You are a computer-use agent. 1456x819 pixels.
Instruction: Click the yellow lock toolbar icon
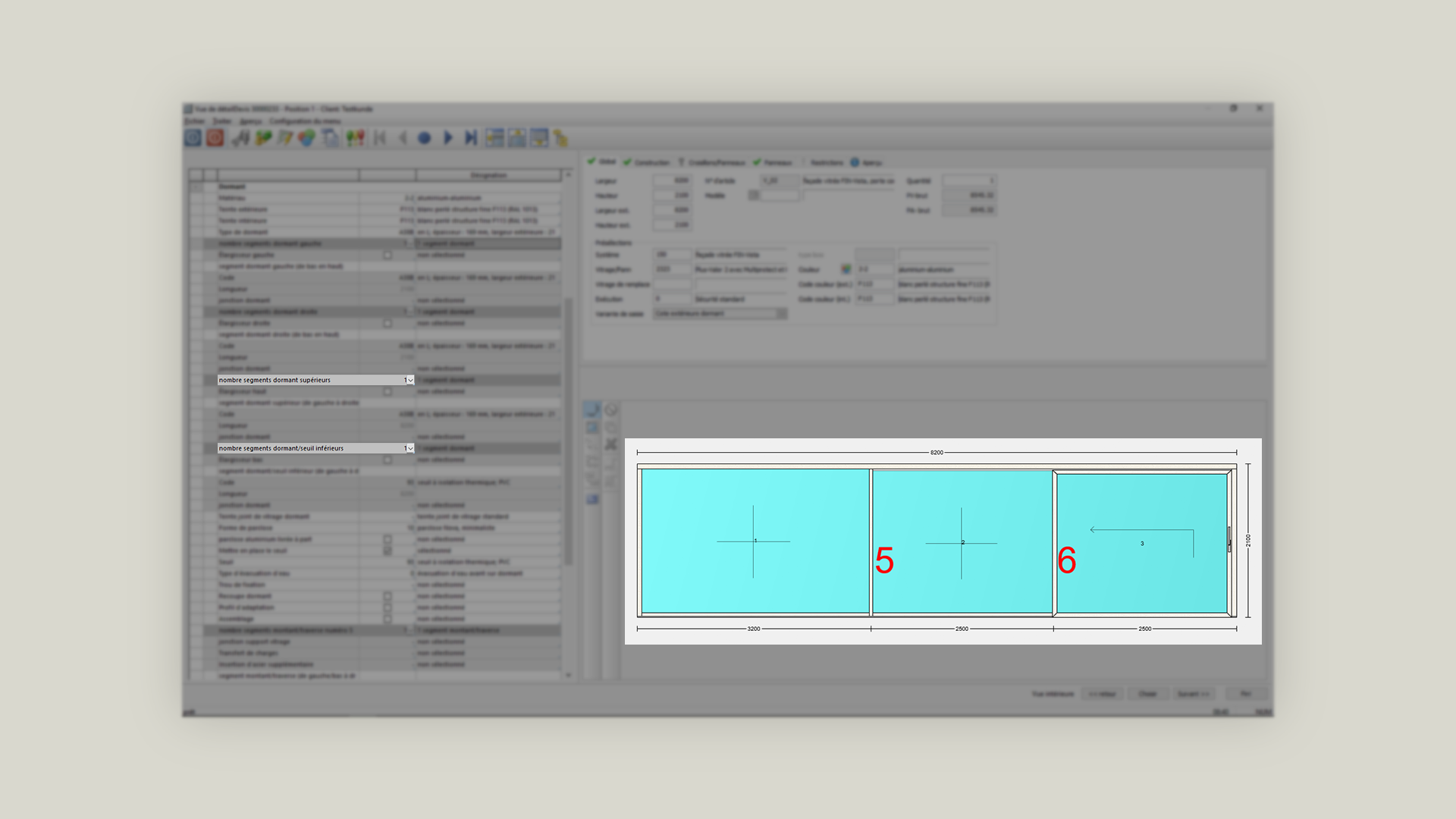(x=560, y=138)
